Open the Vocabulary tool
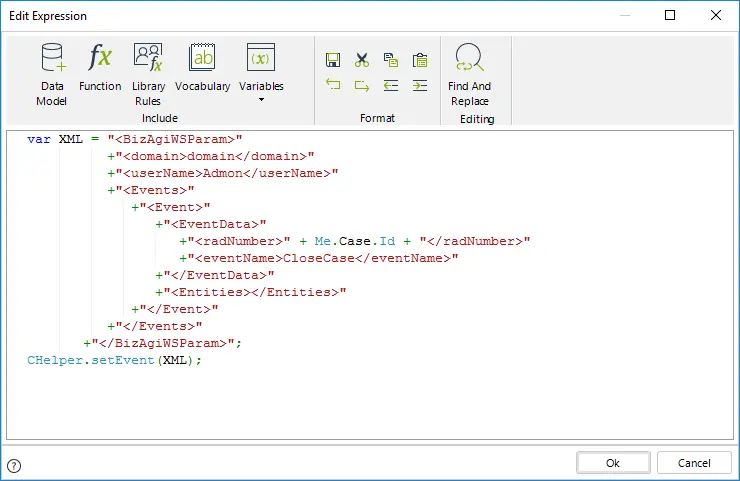This screenshot has height=481, width=740. coord(202,67)
